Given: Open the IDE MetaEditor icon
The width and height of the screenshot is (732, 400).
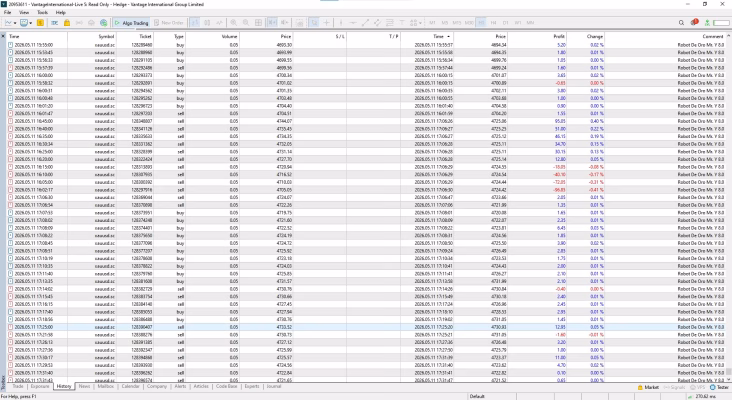Looking at the screenshot, I should tap(55, 22).
